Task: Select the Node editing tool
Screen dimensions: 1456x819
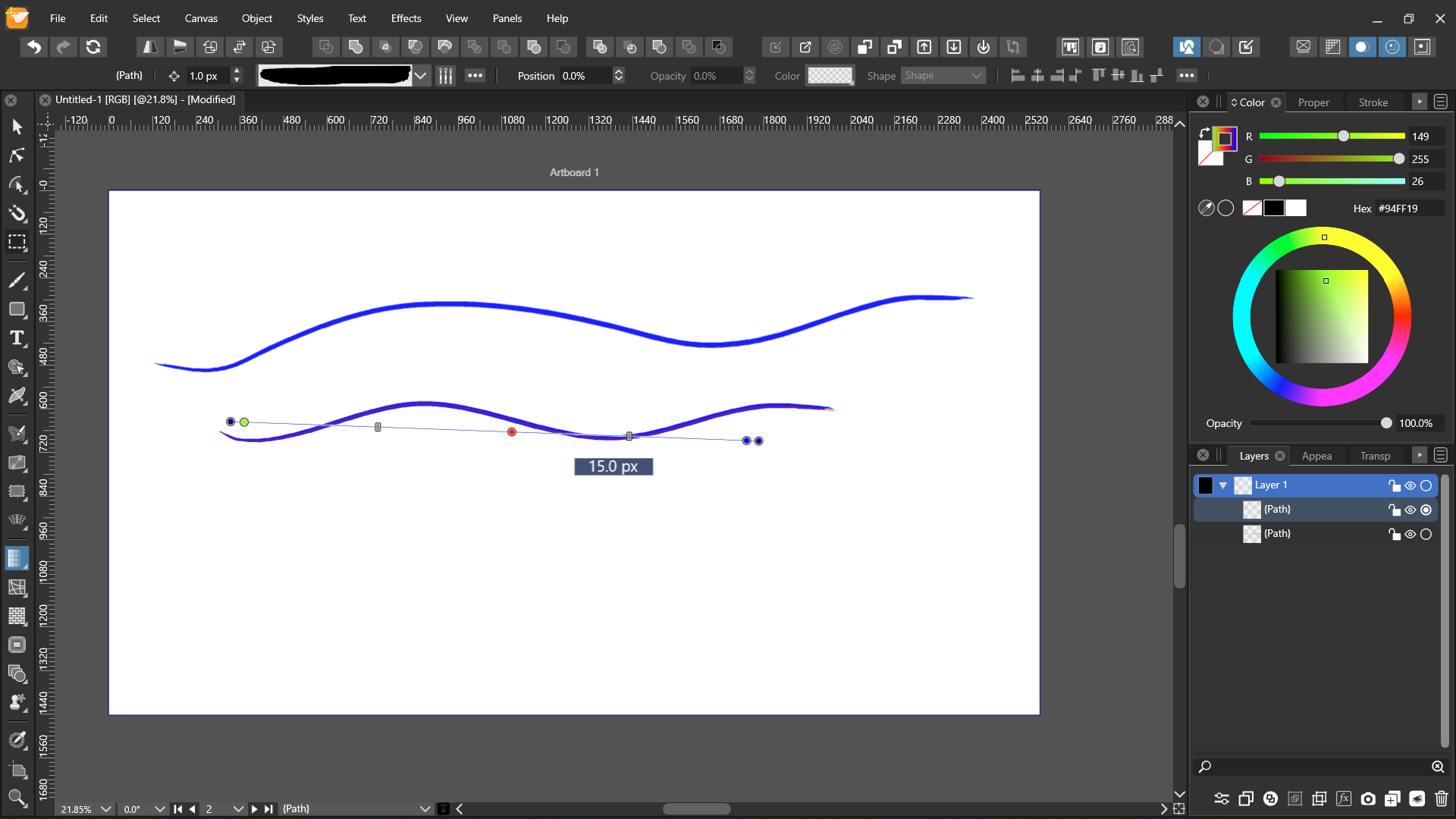Action: point(17,155)
